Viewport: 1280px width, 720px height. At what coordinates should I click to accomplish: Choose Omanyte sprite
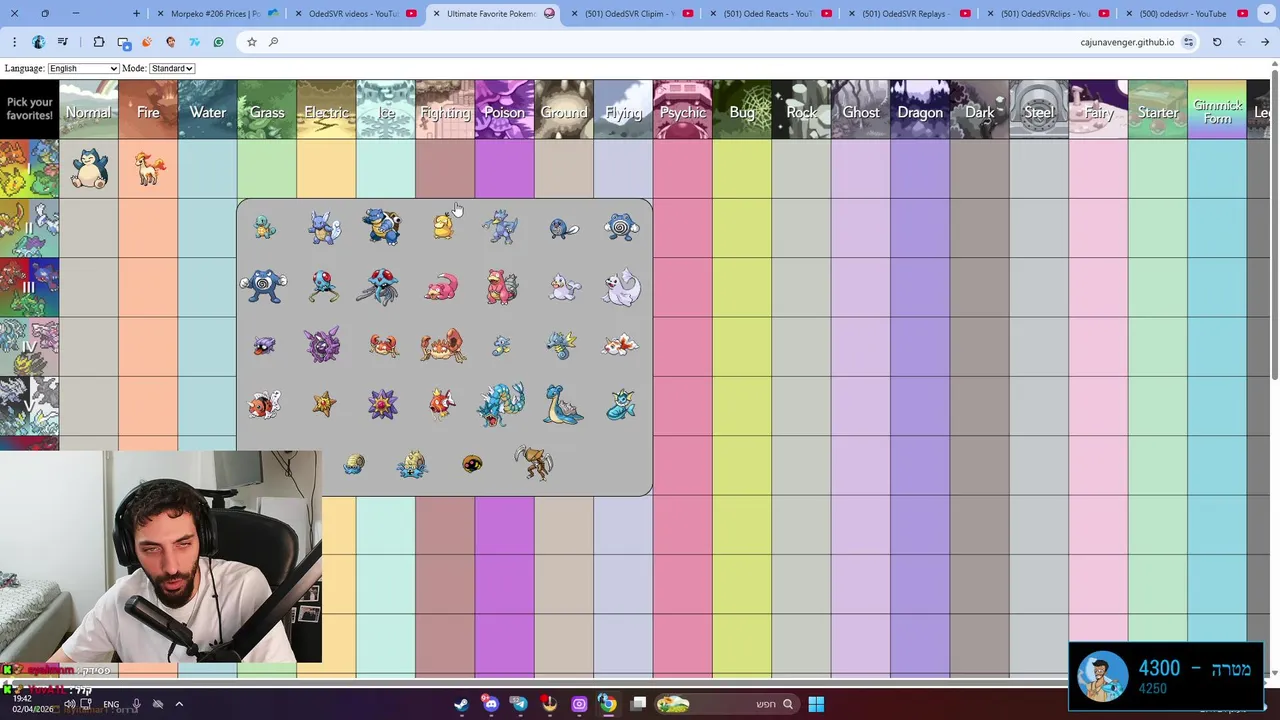coord(353,464)
